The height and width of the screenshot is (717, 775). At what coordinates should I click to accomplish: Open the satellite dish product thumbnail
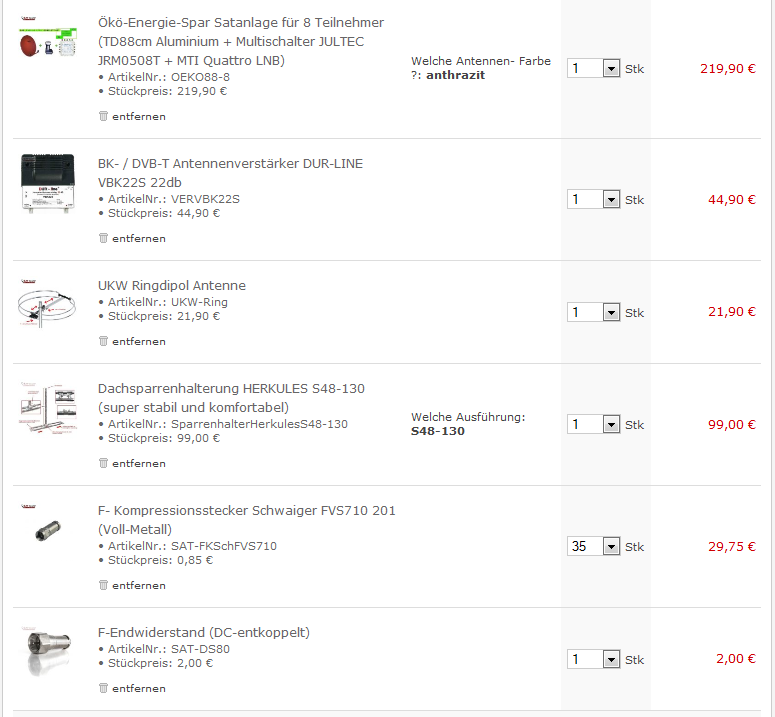(47, 45)
